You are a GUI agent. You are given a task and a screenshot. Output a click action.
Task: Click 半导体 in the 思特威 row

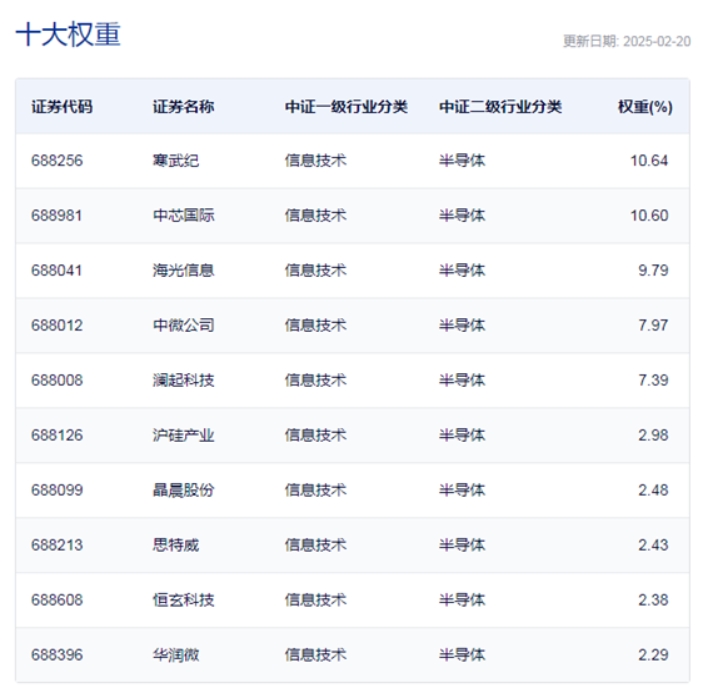pos(462,545)
